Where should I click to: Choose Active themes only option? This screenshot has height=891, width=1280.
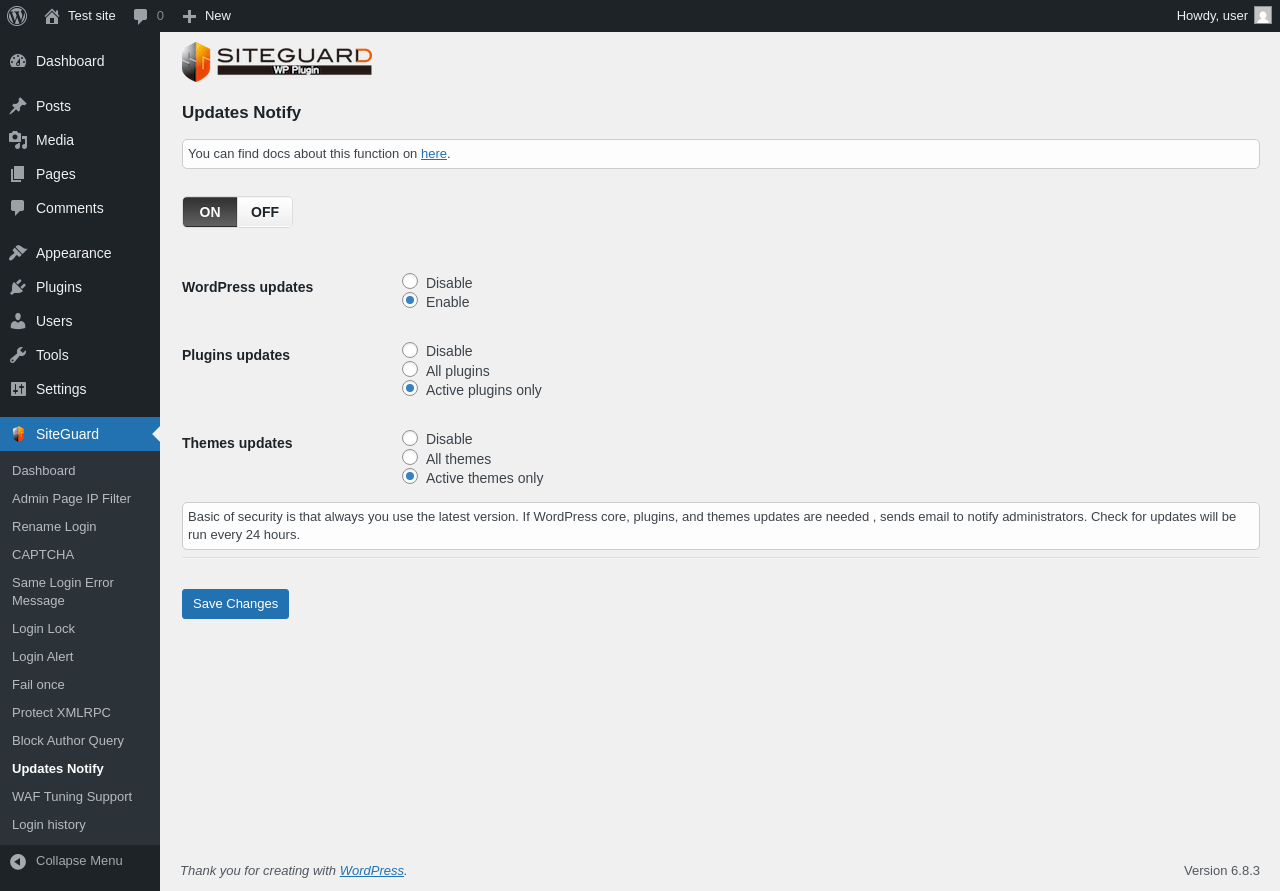point(410,476)
